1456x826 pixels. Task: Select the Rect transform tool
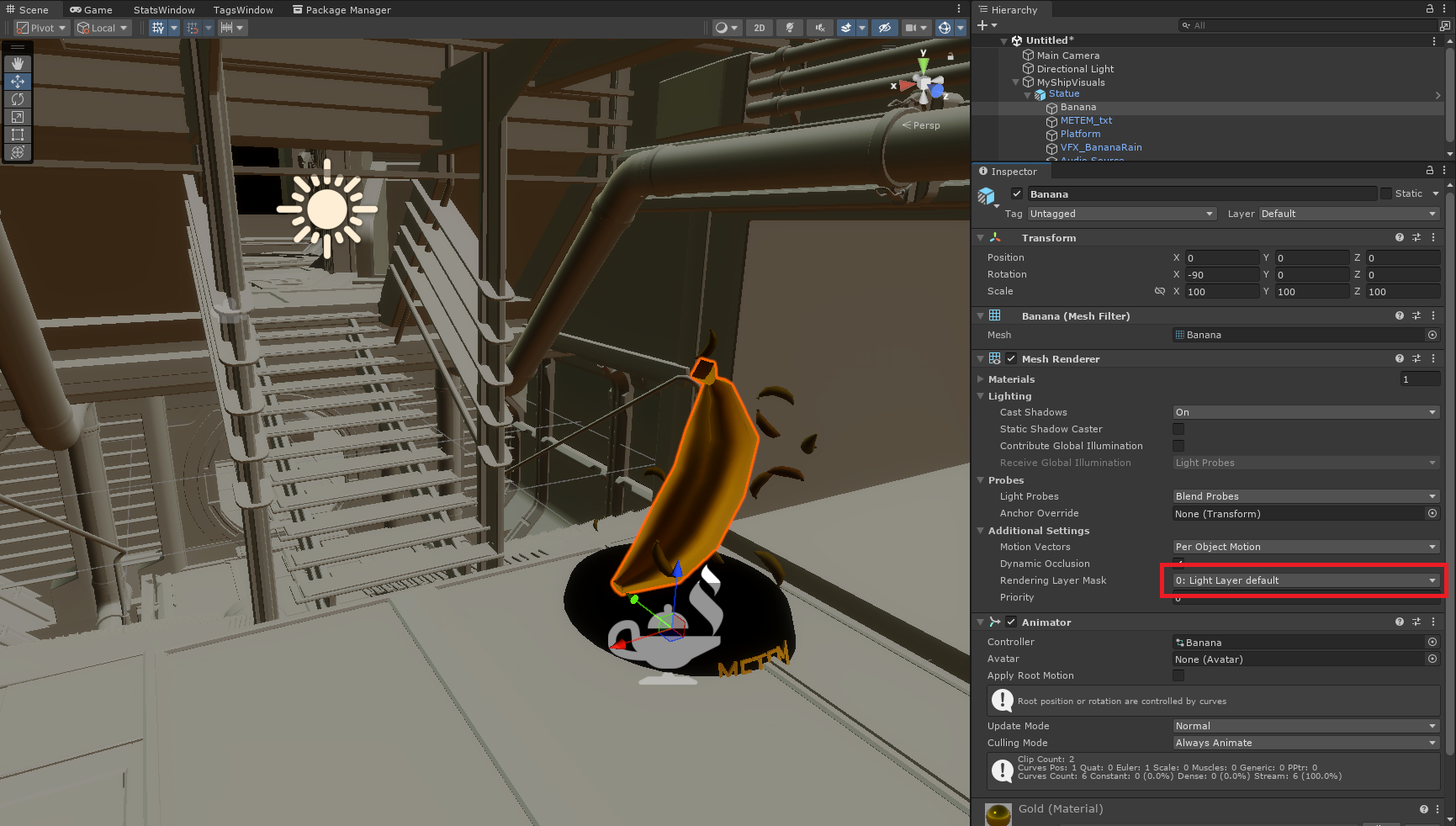click(18, 135)
